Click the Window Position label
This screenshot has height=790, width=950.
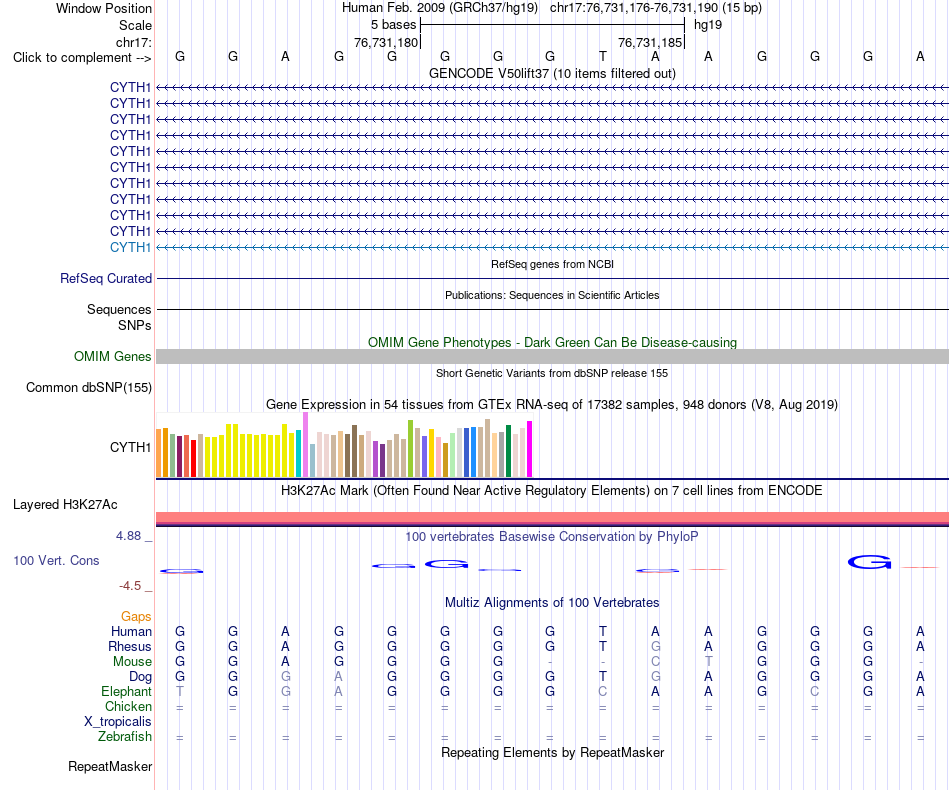[104, 8]
